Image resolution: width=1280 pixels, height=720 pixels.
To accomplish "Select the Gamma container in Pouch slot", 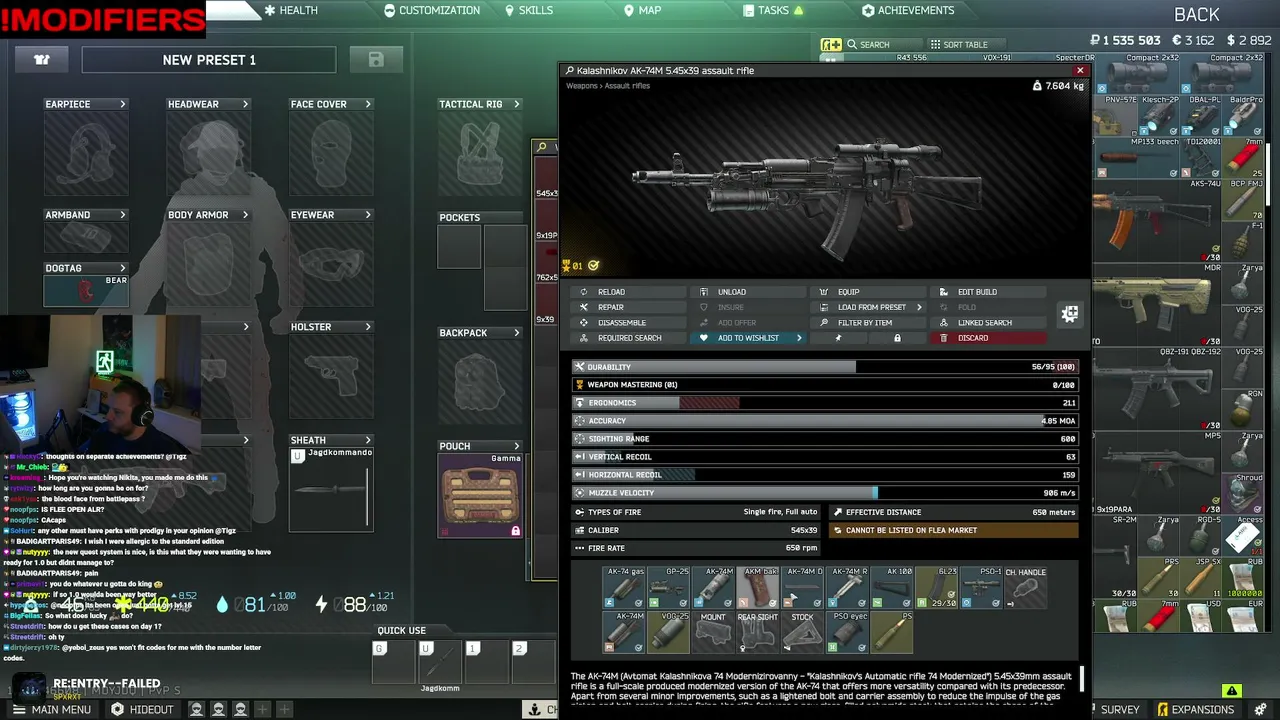I will point(480,495).
